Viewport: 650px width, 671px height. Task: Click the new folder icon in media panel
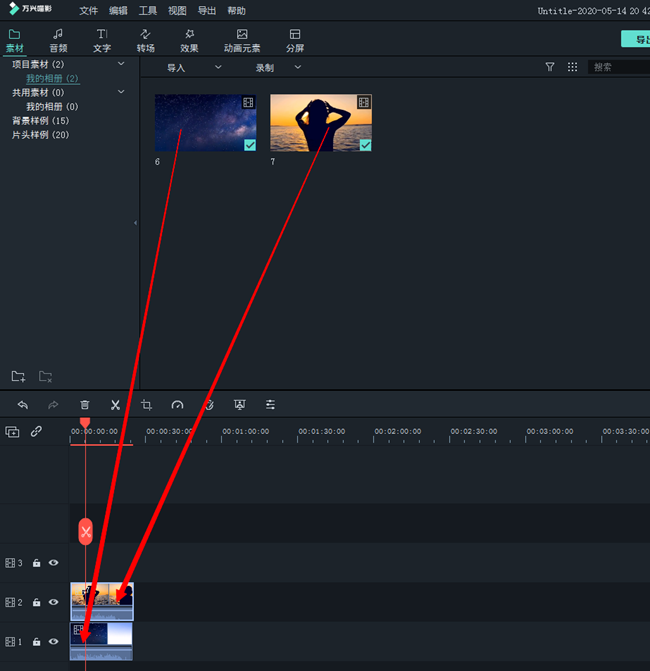click(18, 376)
